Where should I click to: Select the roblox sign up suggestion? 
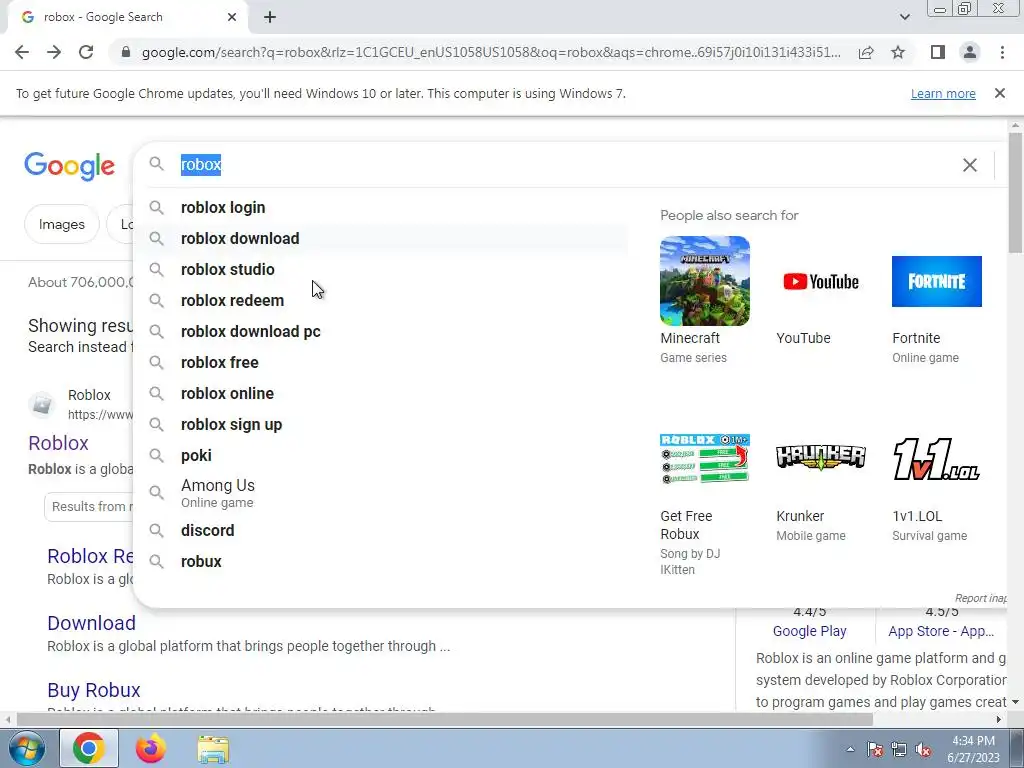[x=381, y=424]
